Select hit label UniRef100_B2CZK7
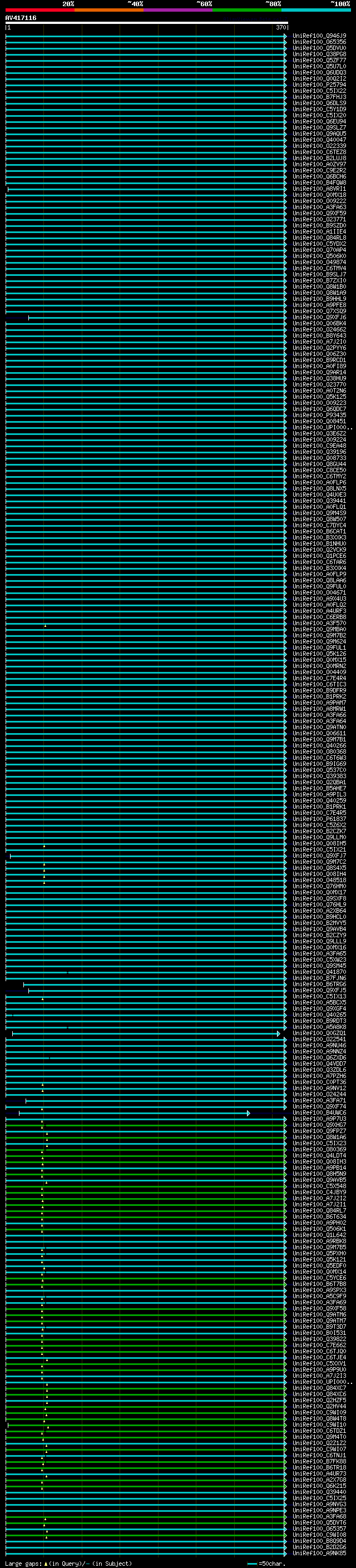This screenshot has width=356, height=1568. (319, 831)
